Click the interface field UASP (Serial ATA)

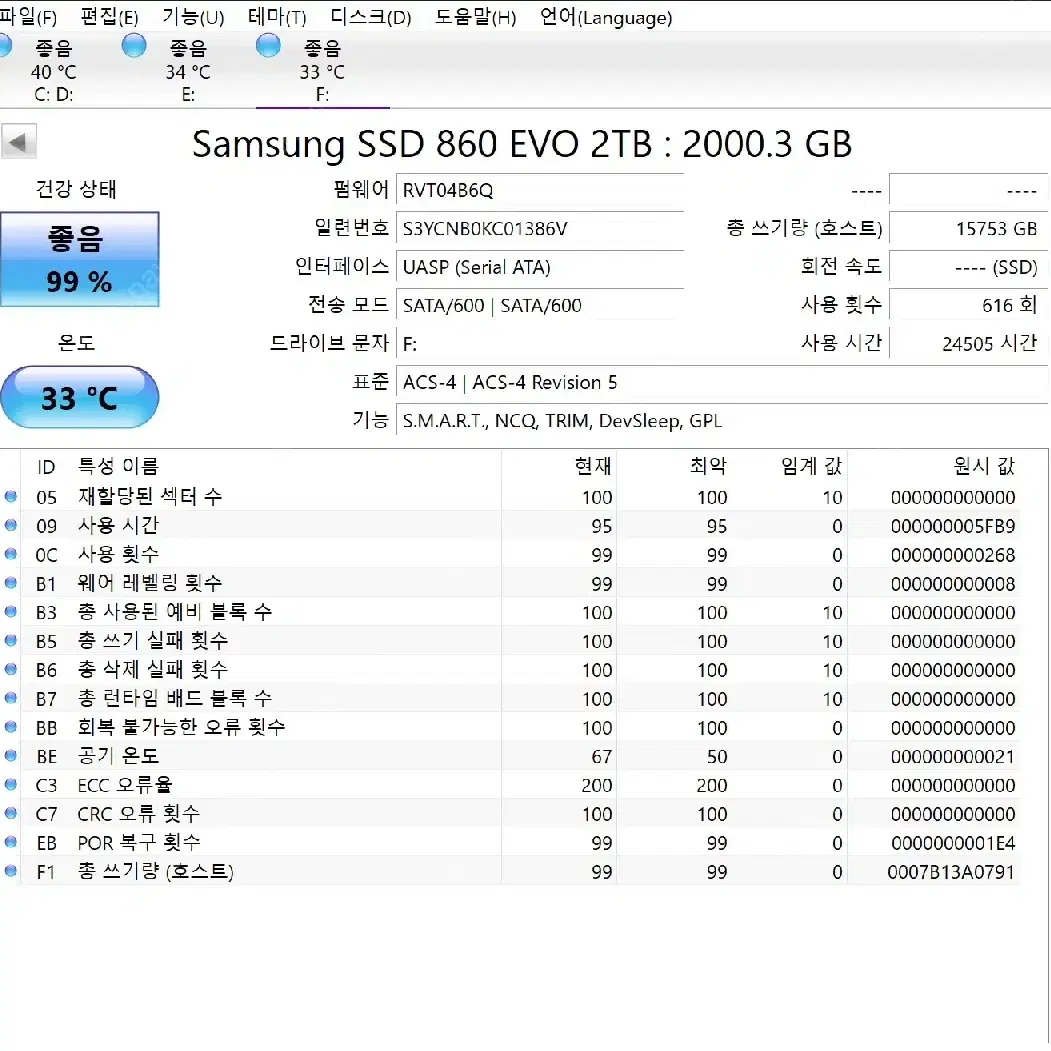click(540, 267)
